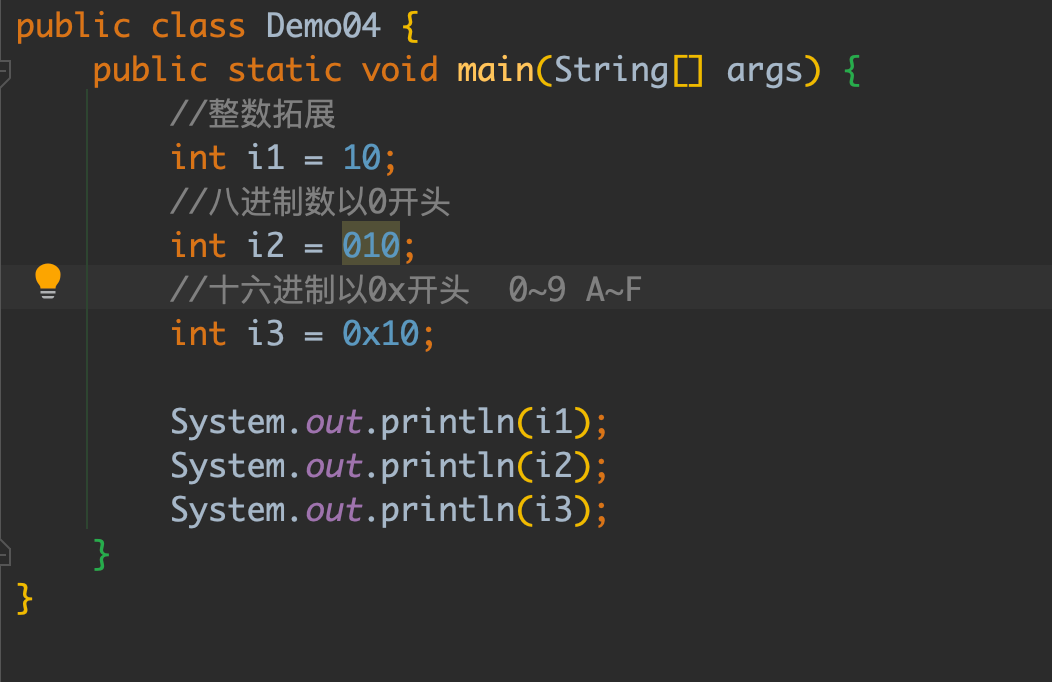Click the println(i2) statement
Screen dimensions: 1052x682
point(388,466)
